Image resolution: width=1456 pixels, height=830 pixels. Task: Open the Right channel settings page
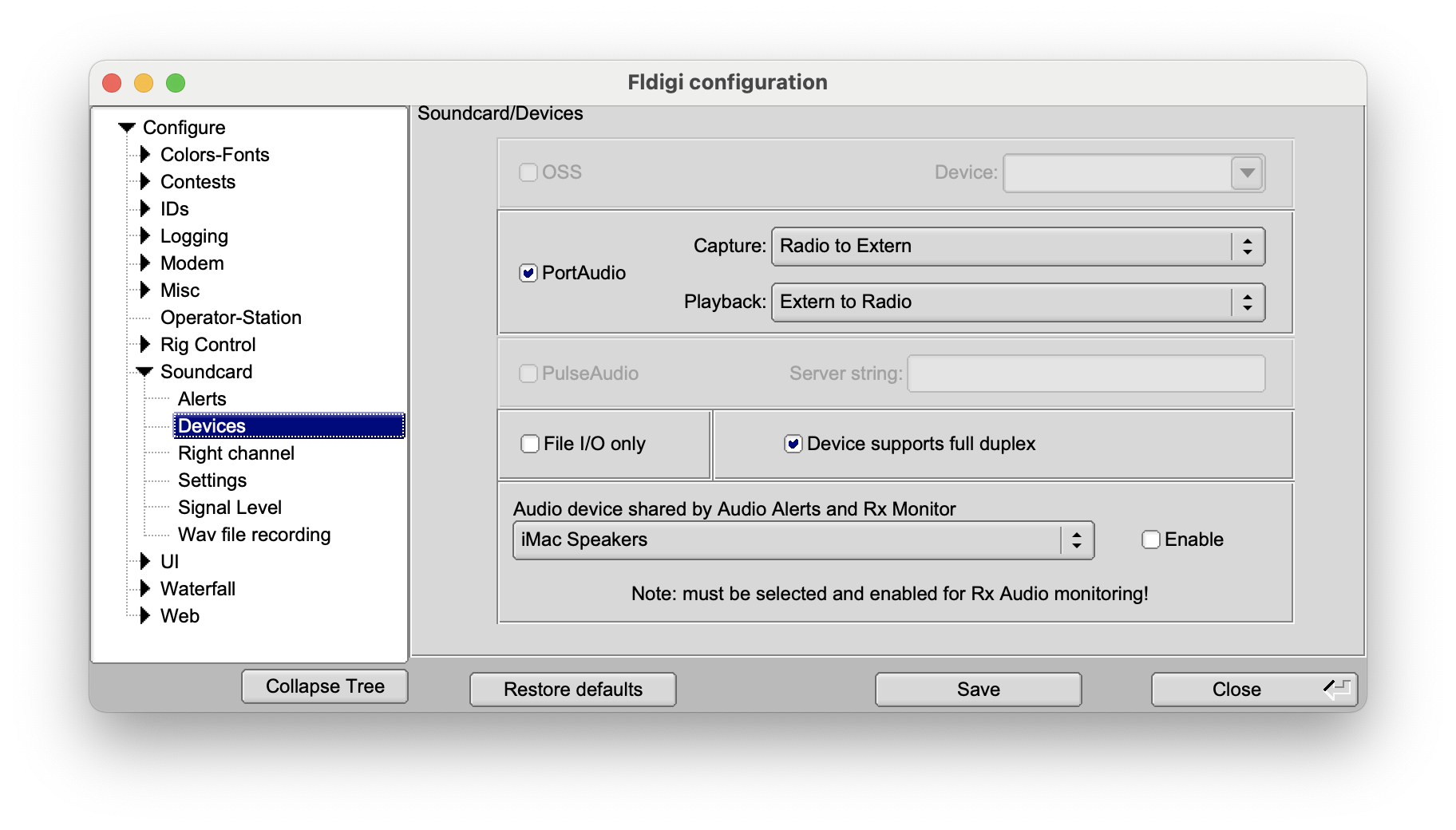pos(236,453)
